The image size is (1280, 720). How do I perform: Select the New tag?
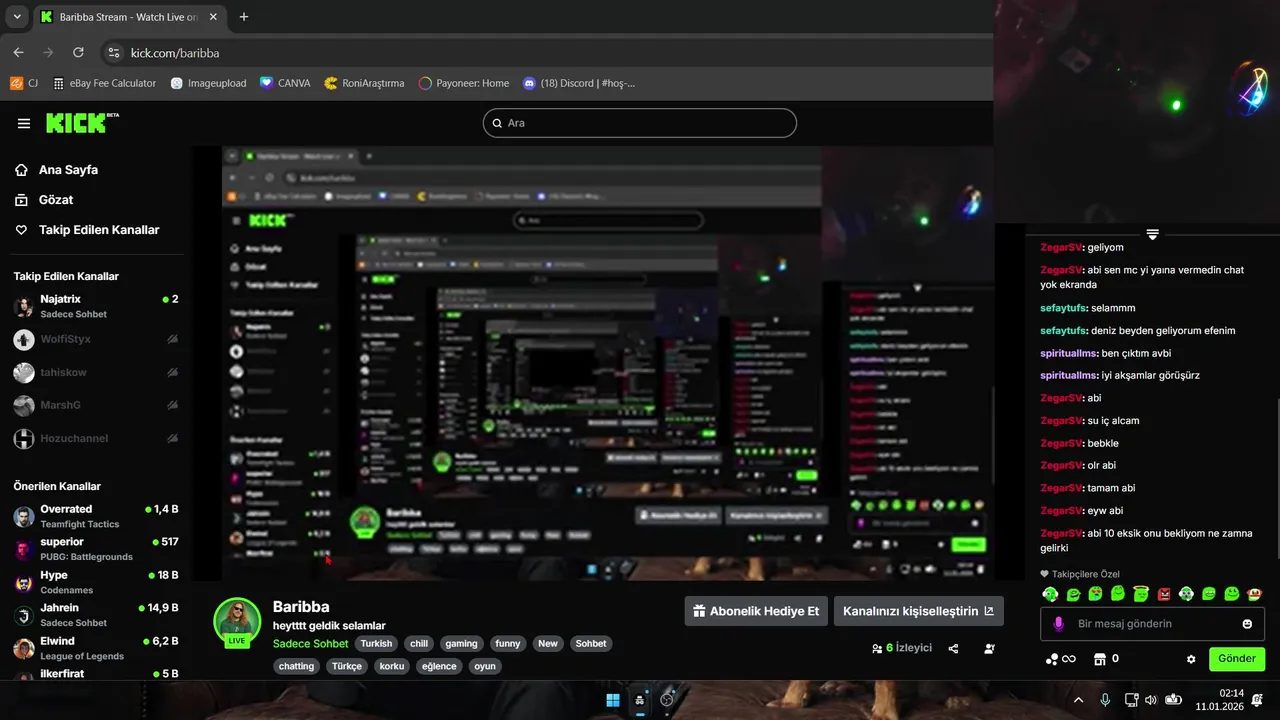pyautogui.click(x=548, y=644)
